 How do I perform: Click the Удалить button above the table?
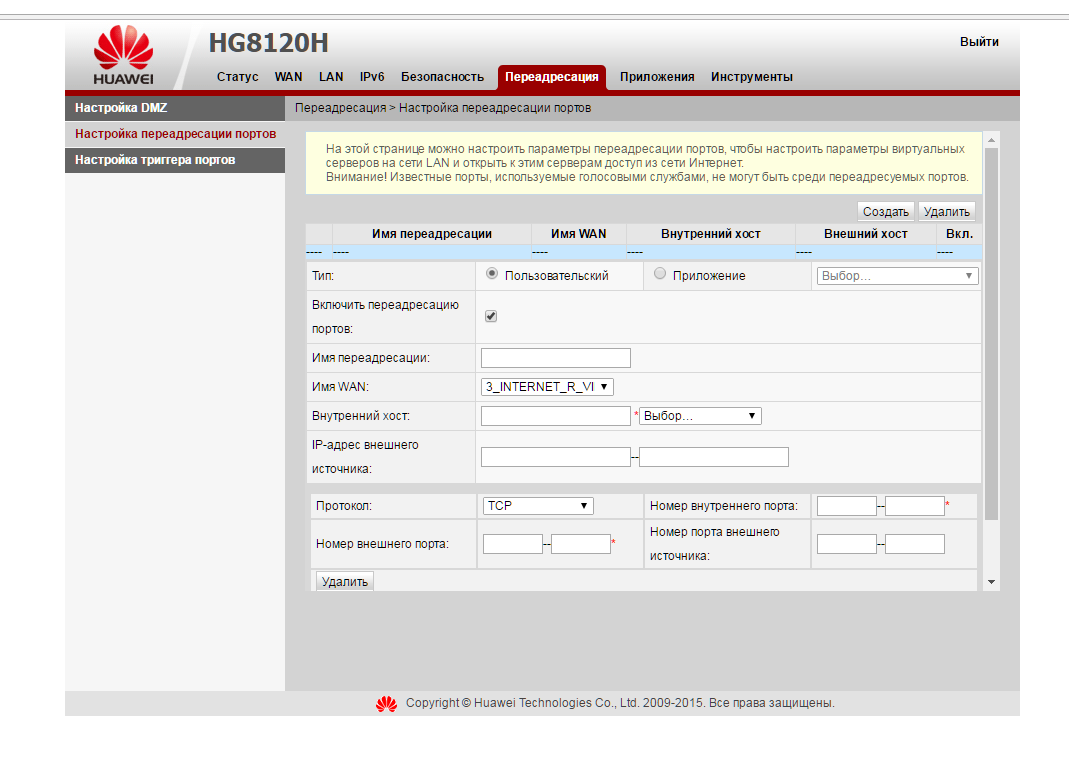click(x=946, y=212)
